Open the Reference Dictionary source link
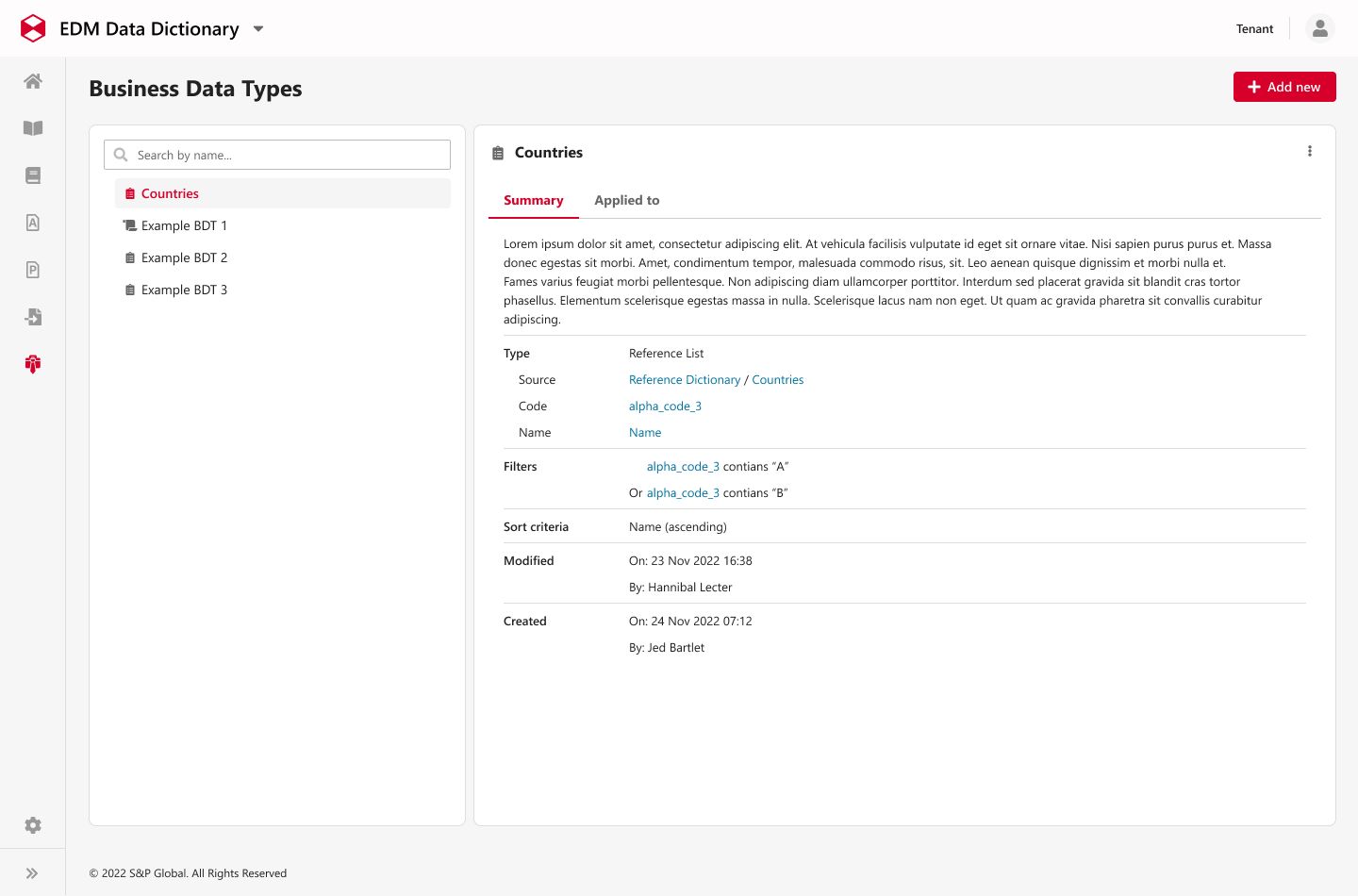Viewport: 1358px width, 896px height. point(685,380)
